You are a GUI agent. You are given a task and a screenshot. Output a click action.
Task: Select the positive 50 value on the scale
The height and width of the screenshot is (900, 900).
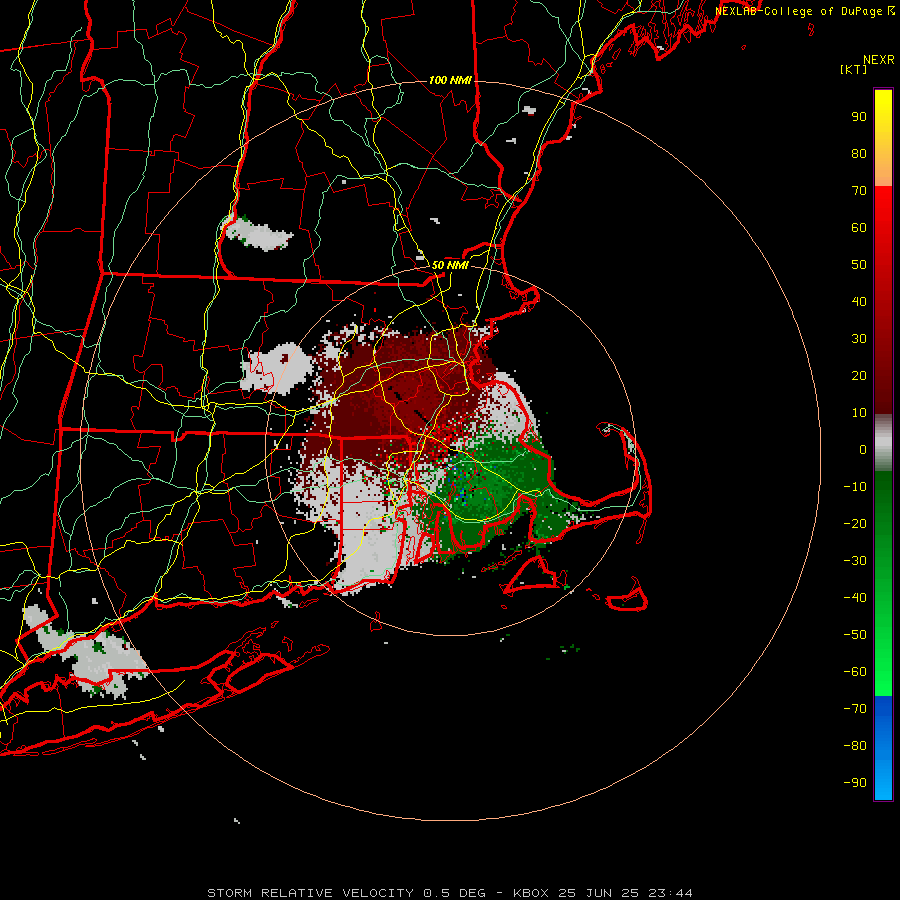859,265
